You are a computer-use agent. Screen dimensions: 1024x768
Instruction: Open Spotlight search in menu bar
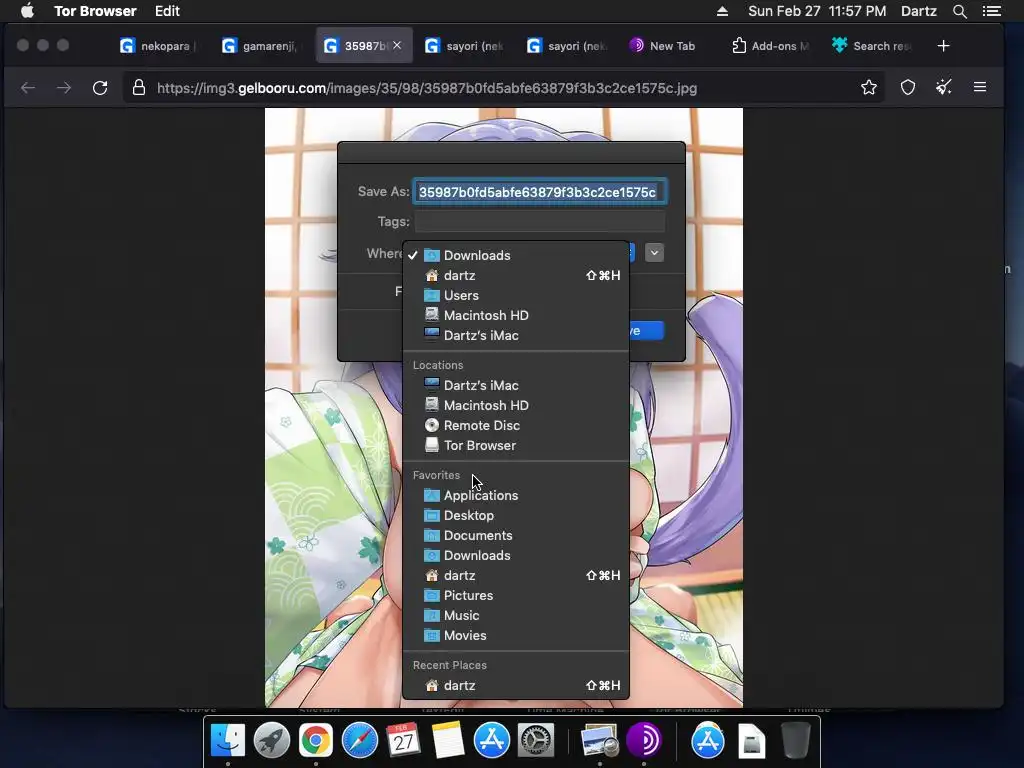959,11
